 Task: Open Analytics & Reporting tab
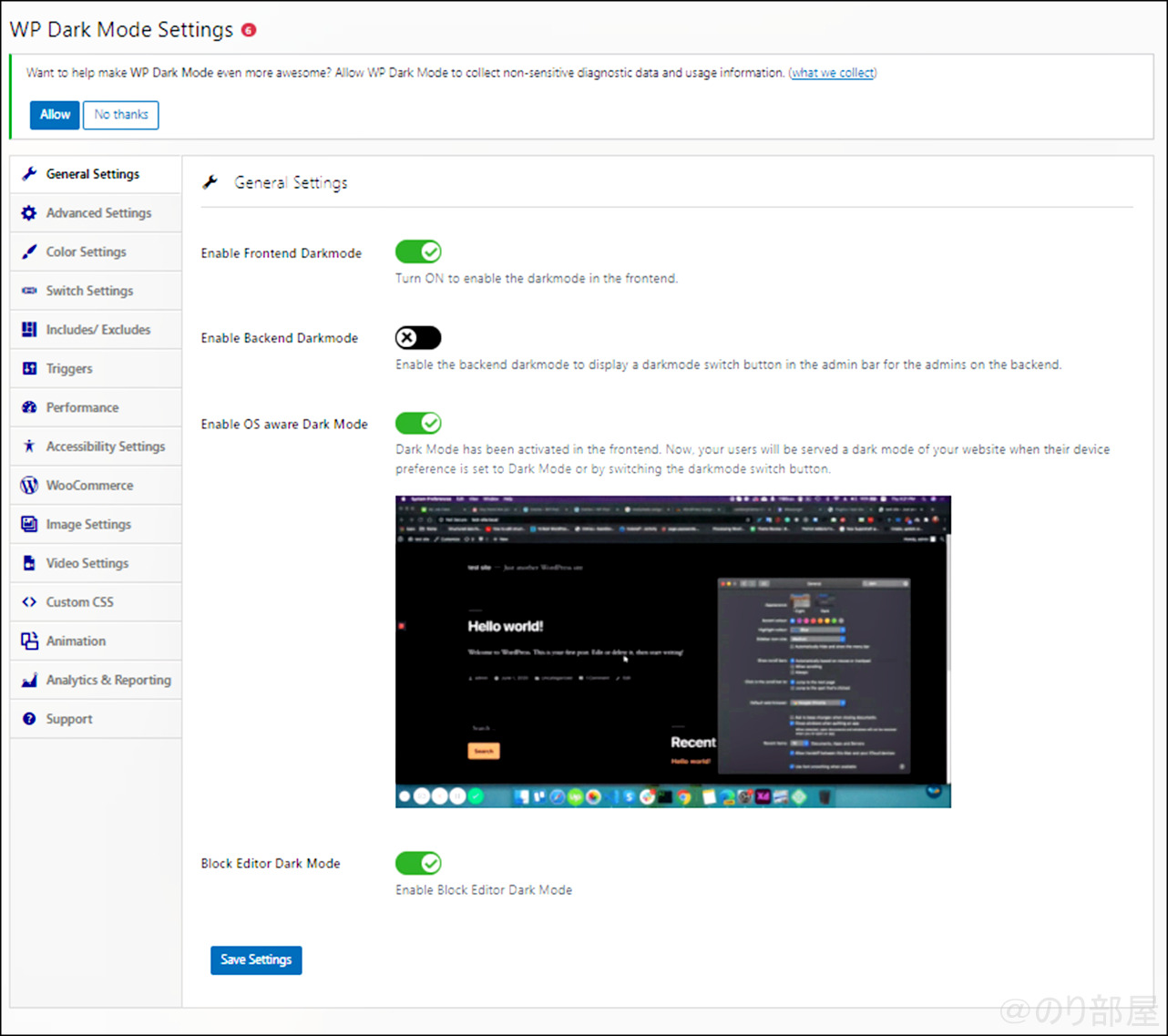[96, 680]
